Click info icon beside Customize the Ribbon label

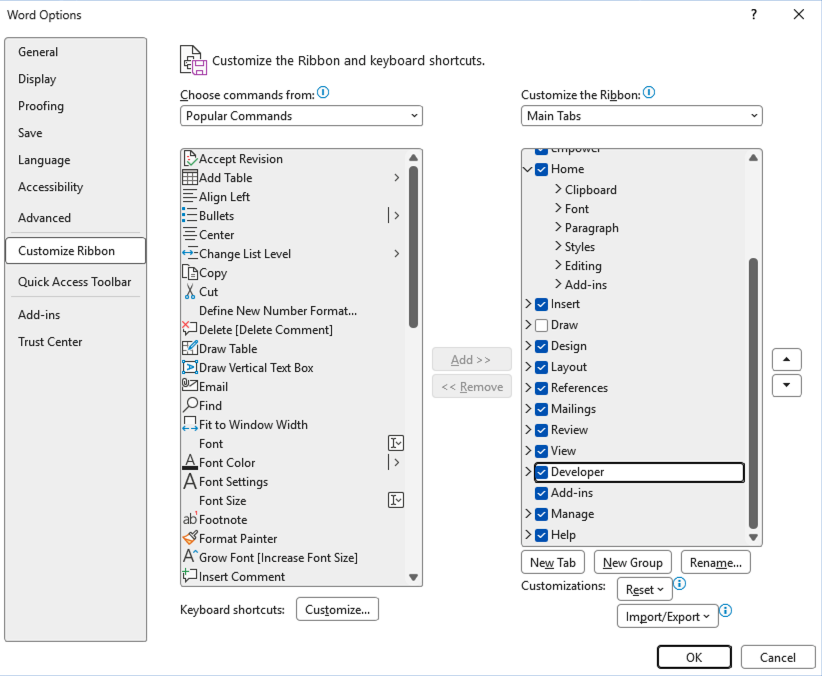coord(649,93)
